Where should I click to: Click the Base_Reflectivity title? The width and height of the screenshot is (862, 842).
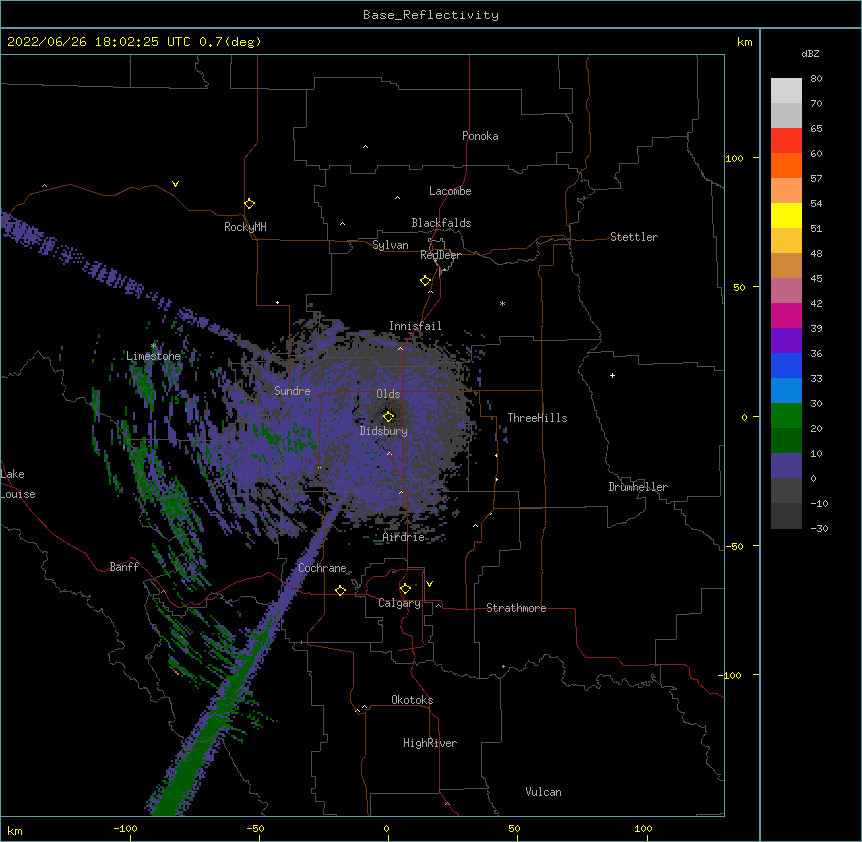(431, 15)
